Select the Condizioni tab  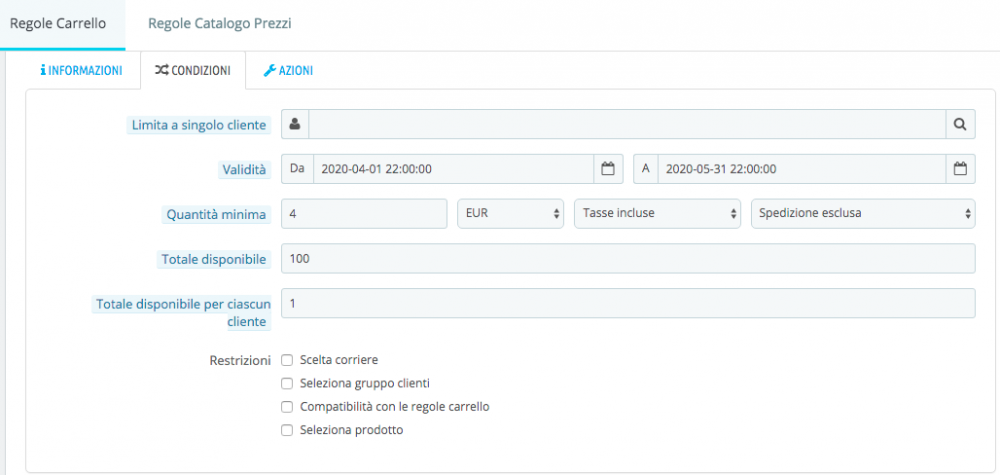coord(193,71)
